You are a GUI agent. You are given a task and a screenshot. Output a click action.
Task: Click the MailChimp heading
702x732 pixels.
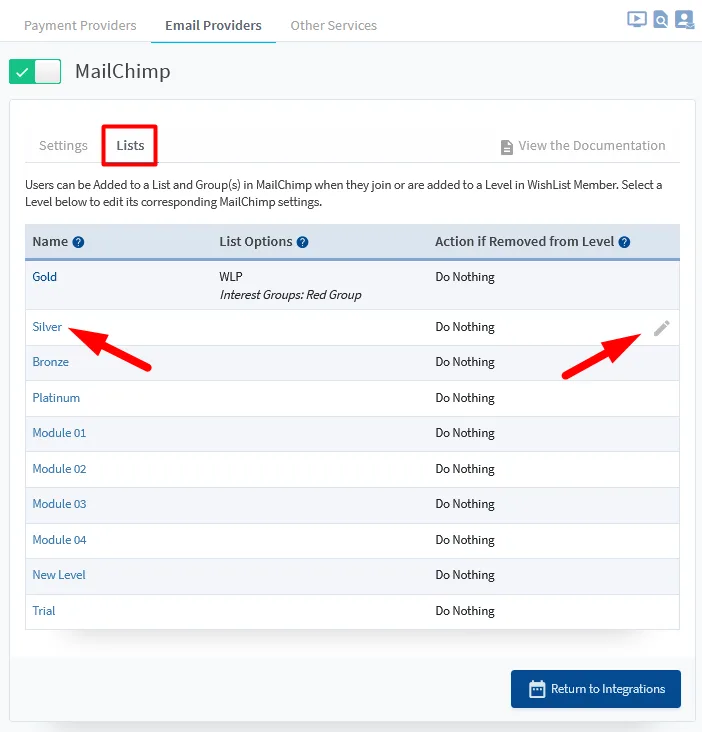[x=123, y=71]
